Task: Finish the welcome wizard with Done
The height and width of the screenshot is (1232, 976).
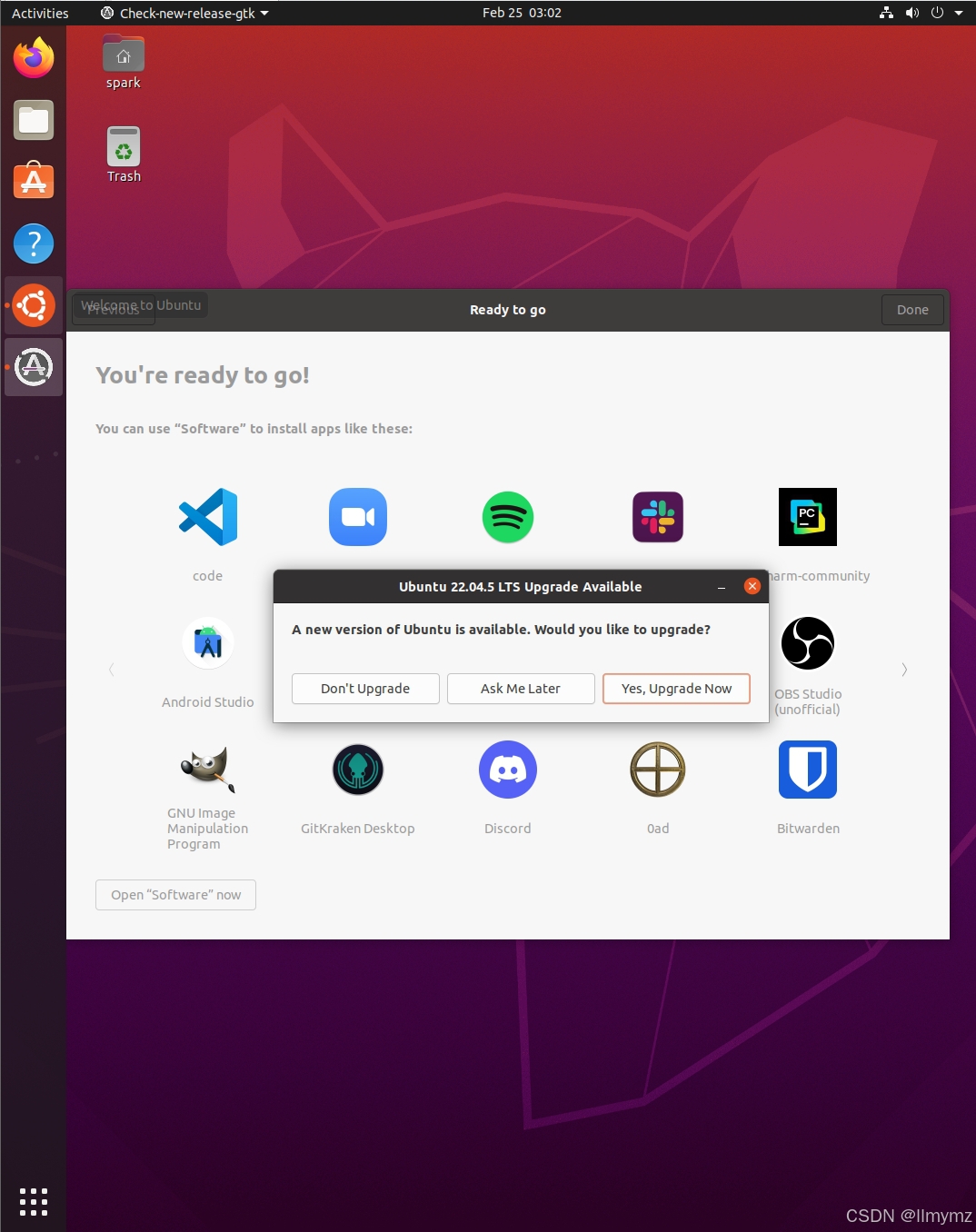Action: coord(912,310)
